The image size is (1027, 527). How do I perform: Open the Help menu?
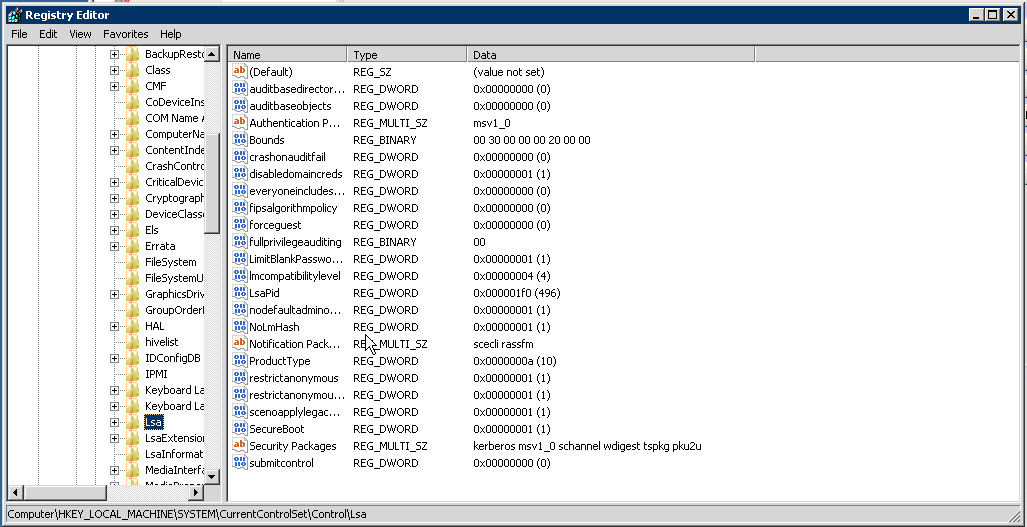170,34
